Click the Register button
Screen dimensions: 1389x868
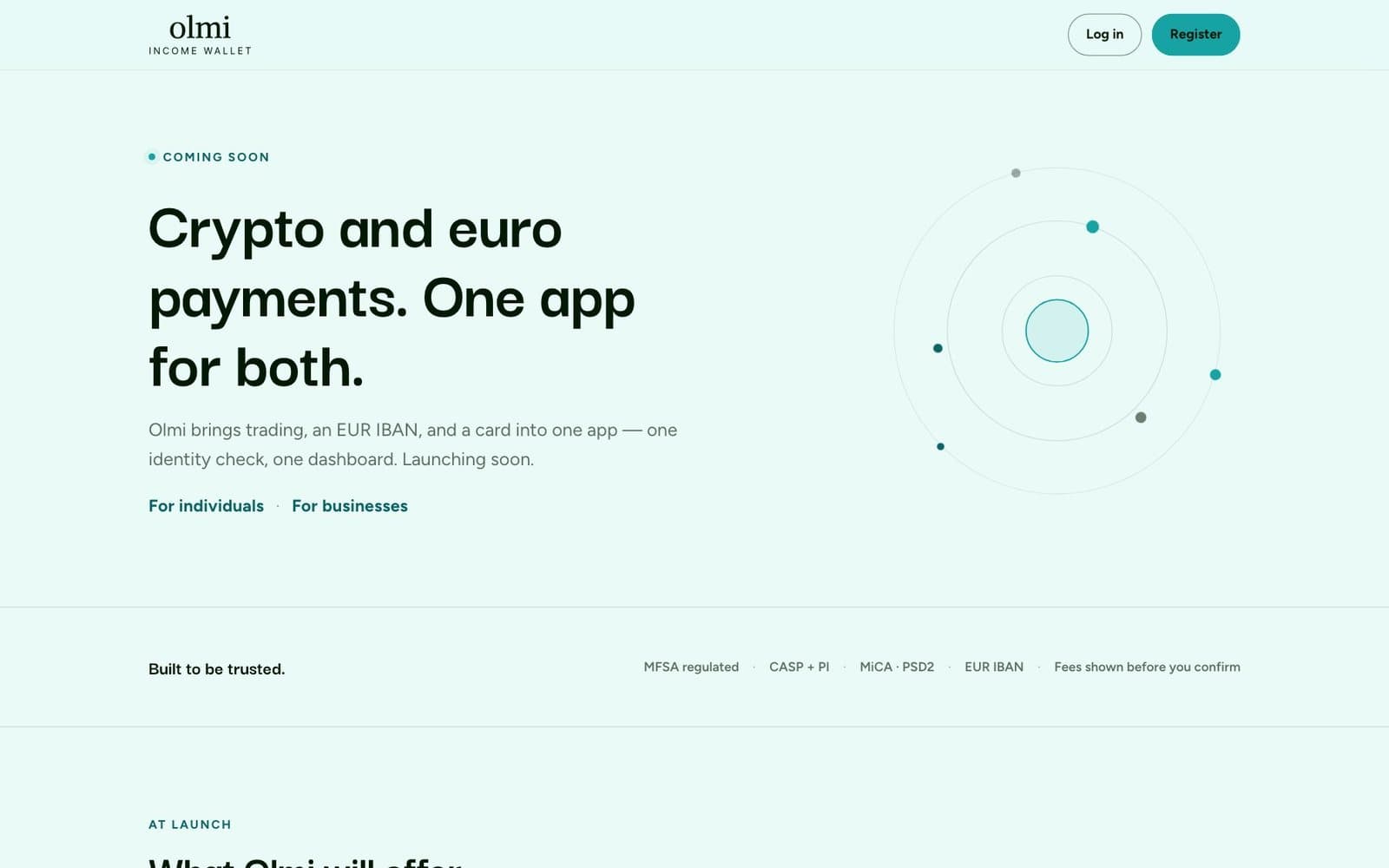(x=1195, y=35)
